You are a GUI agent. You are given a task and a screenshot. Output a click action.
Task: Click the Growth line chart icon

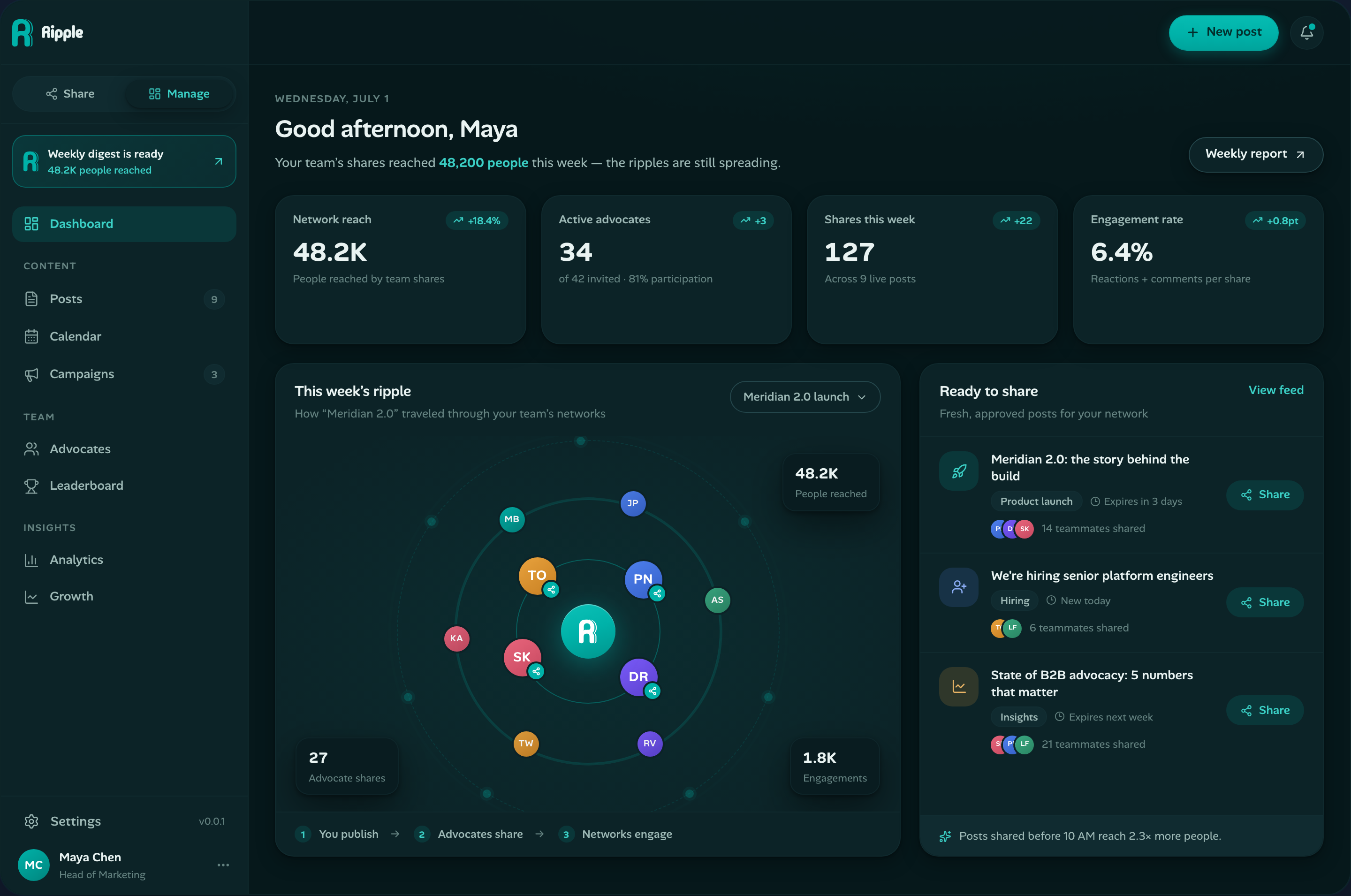coord(31,597)
